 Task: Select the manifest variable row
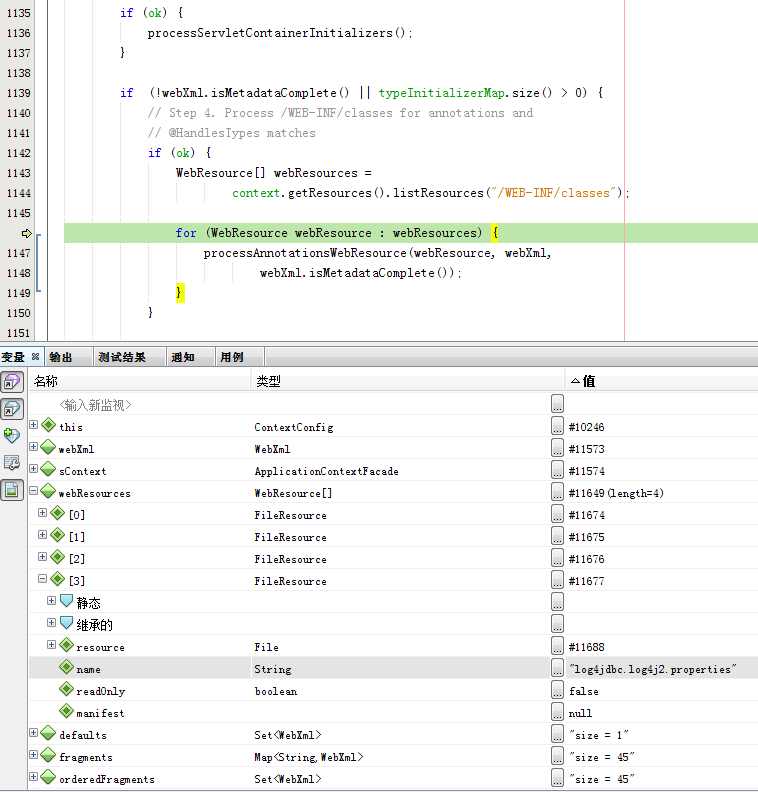click(x=393, y=713)
